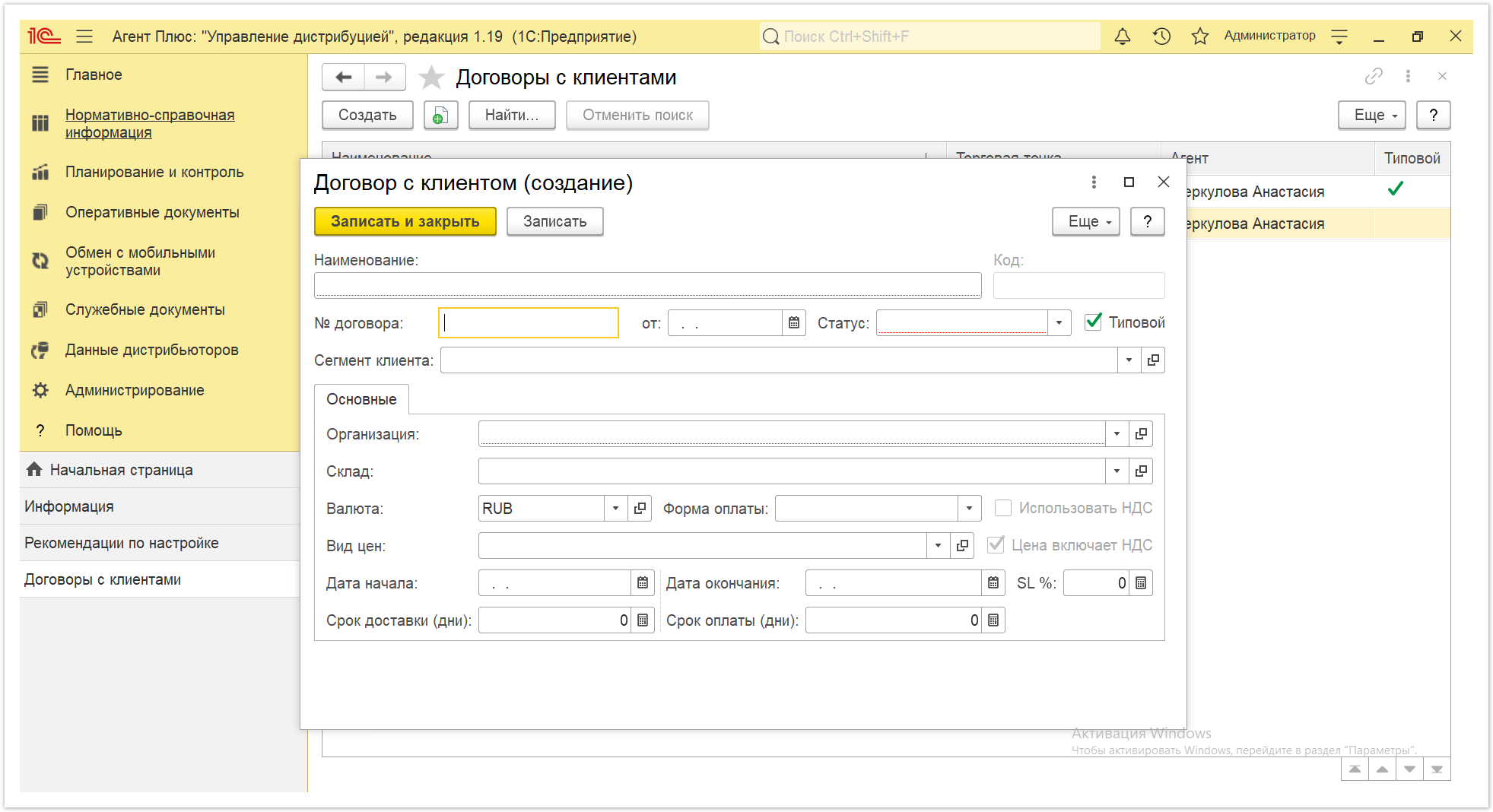This screenshot has height=812, width=1493.
Task: Expand the Организация dropdown list
Action: 1117,434
